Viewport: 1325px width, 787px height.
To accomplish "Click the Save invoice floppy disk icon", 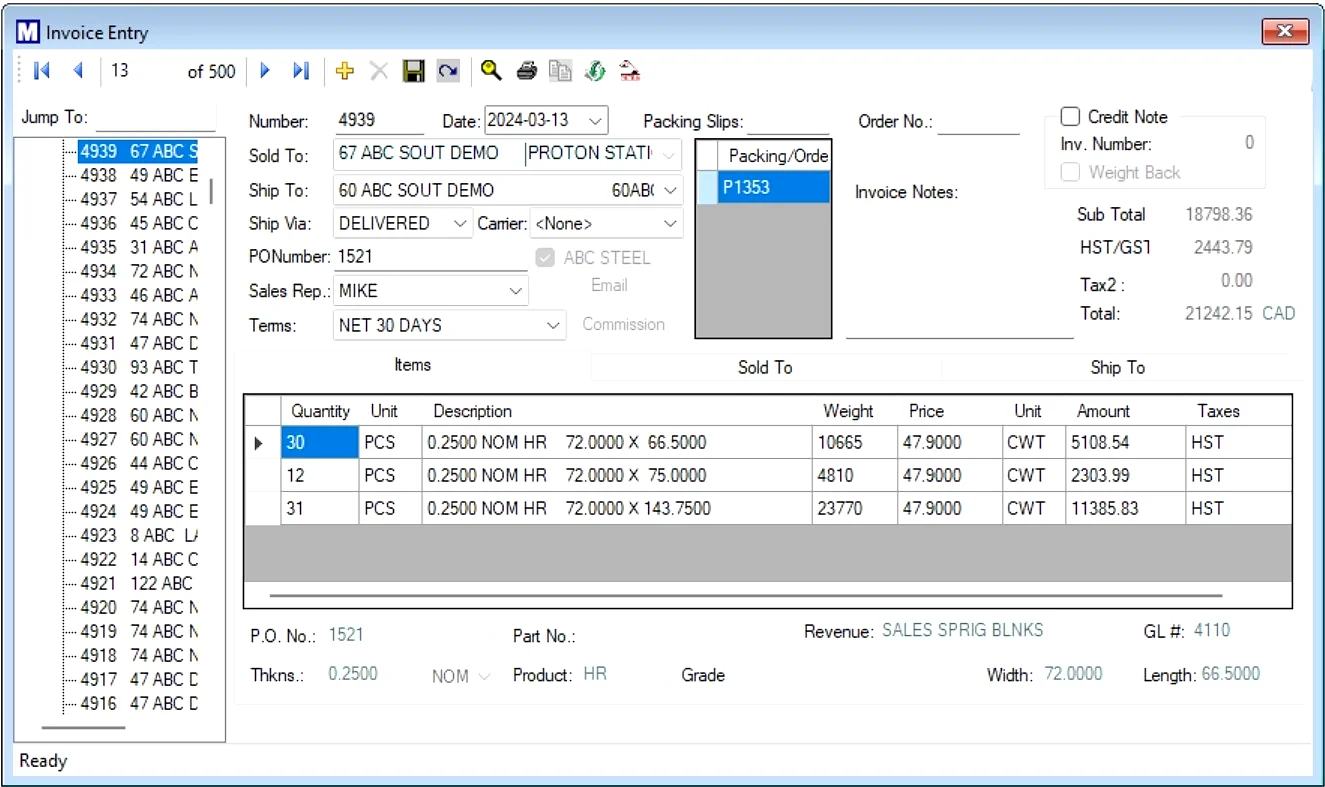I will point(413,70).
